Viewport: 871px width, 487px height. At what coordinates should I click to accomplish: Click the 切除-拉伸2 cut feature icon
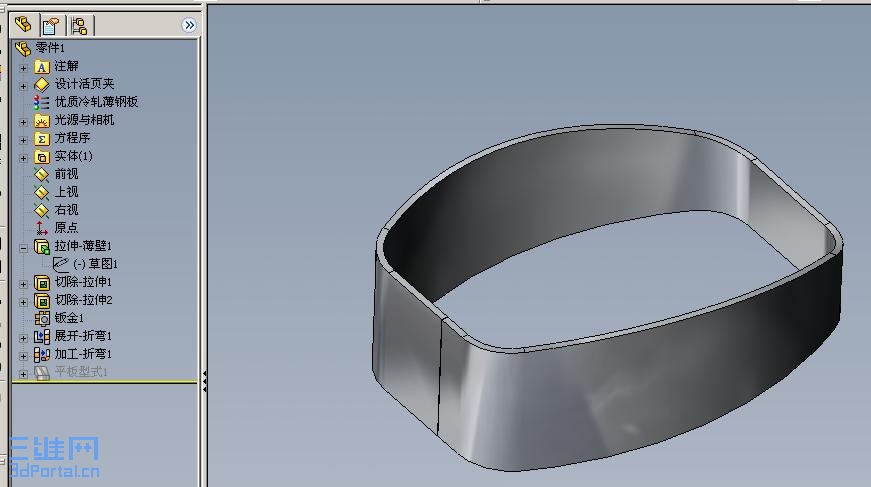[x=42, y=300]
